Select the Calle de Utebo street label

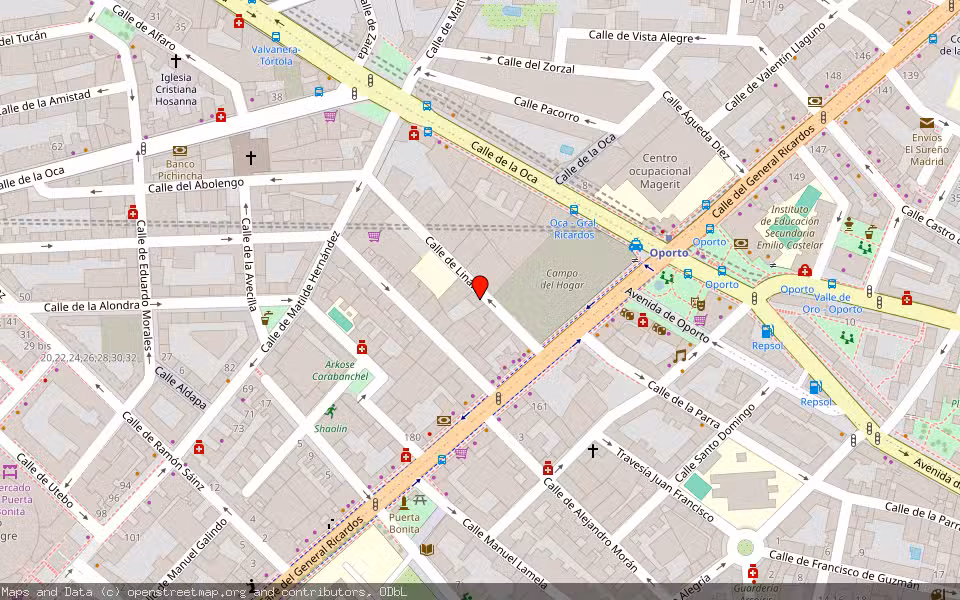tap(45, 481)
